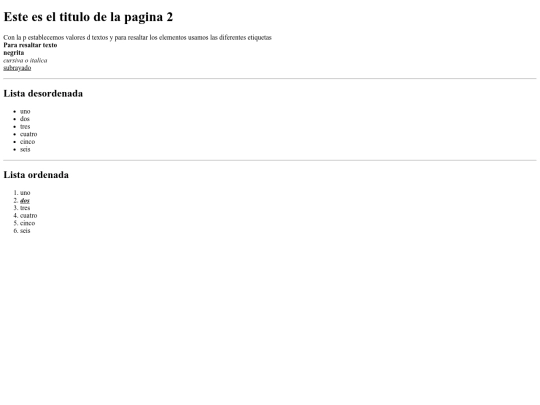Click numbered item 3 'tres'
Viewport: 540px width, 405px height.
[25, 208]
